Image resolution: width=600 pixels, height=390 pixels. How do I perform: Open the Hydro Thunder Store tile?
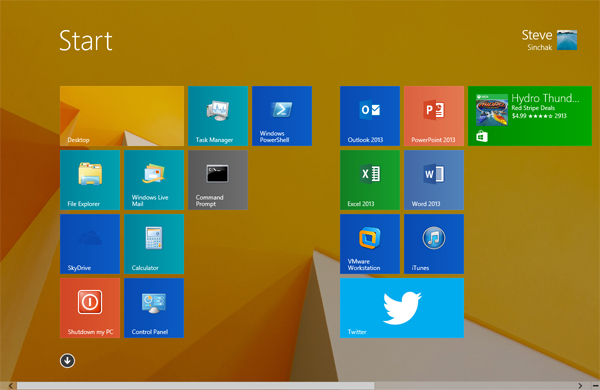point(530,116)
